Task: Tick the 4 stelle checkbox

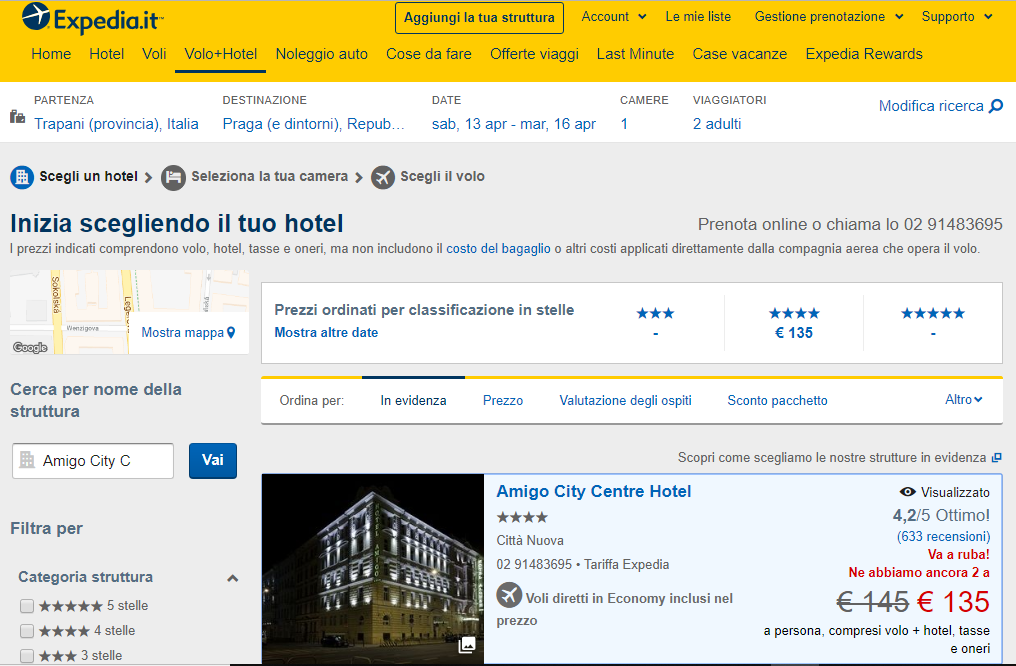Action: [x=27, y=630]
